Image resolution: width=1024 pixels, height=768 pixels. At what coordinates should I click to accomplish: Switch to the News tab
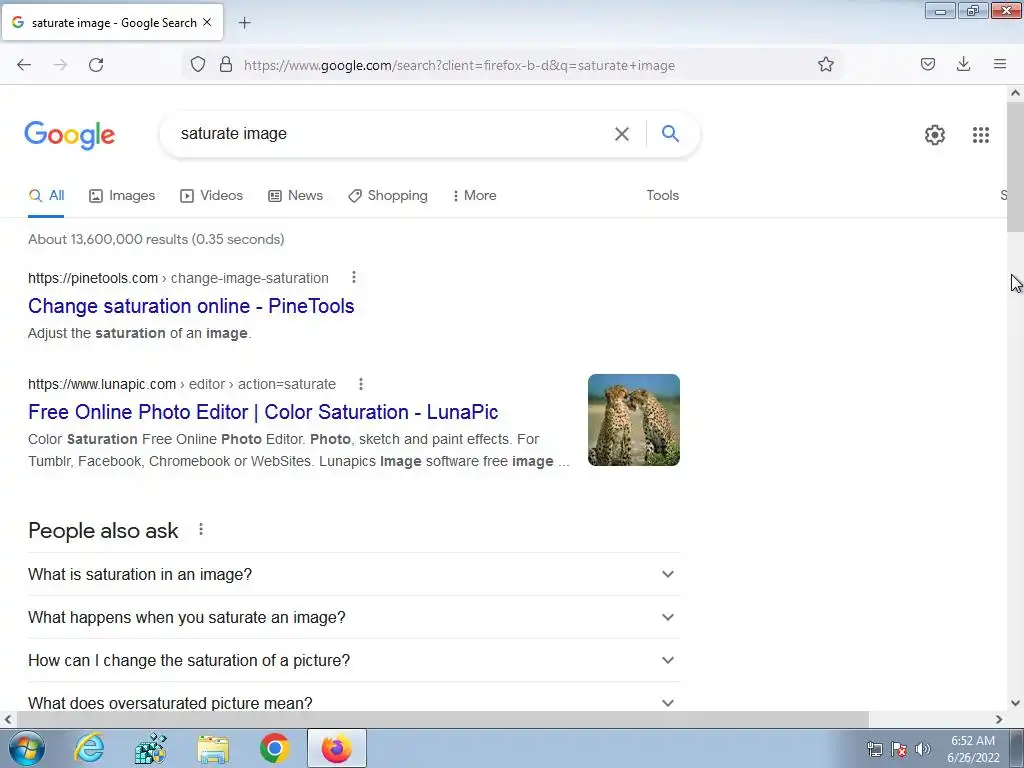pyautogui.click(x=295, y=195)
